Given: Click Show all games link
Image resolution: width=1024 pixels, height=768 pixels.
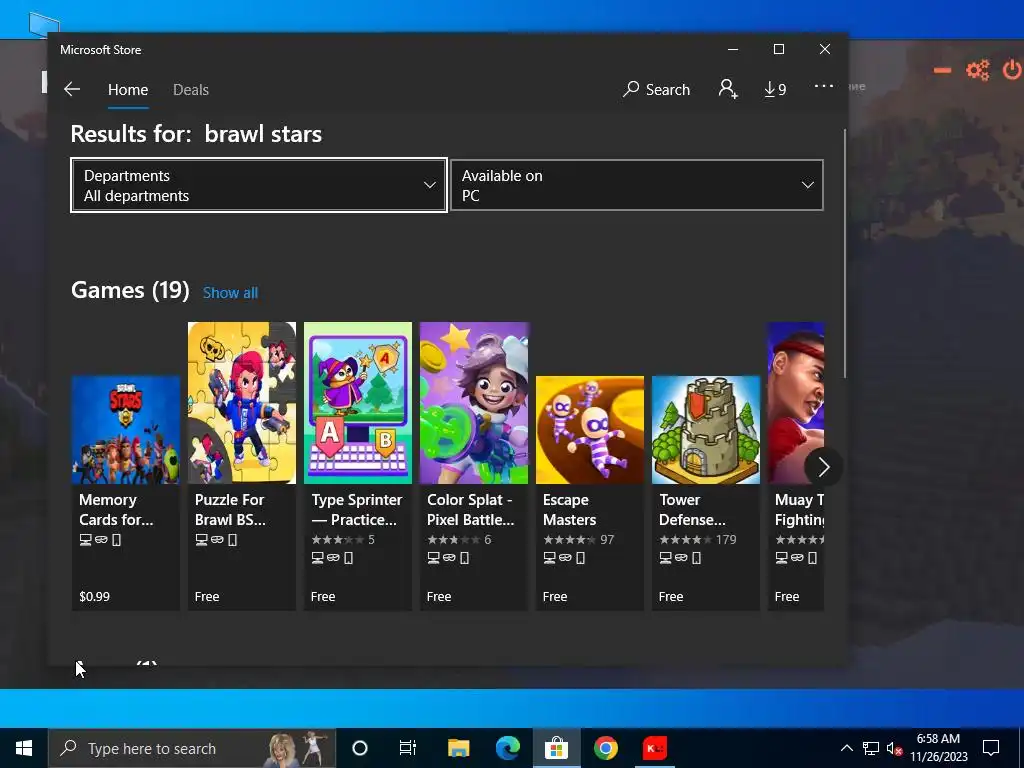Looking at the screenshot, I should pos(230,293).
